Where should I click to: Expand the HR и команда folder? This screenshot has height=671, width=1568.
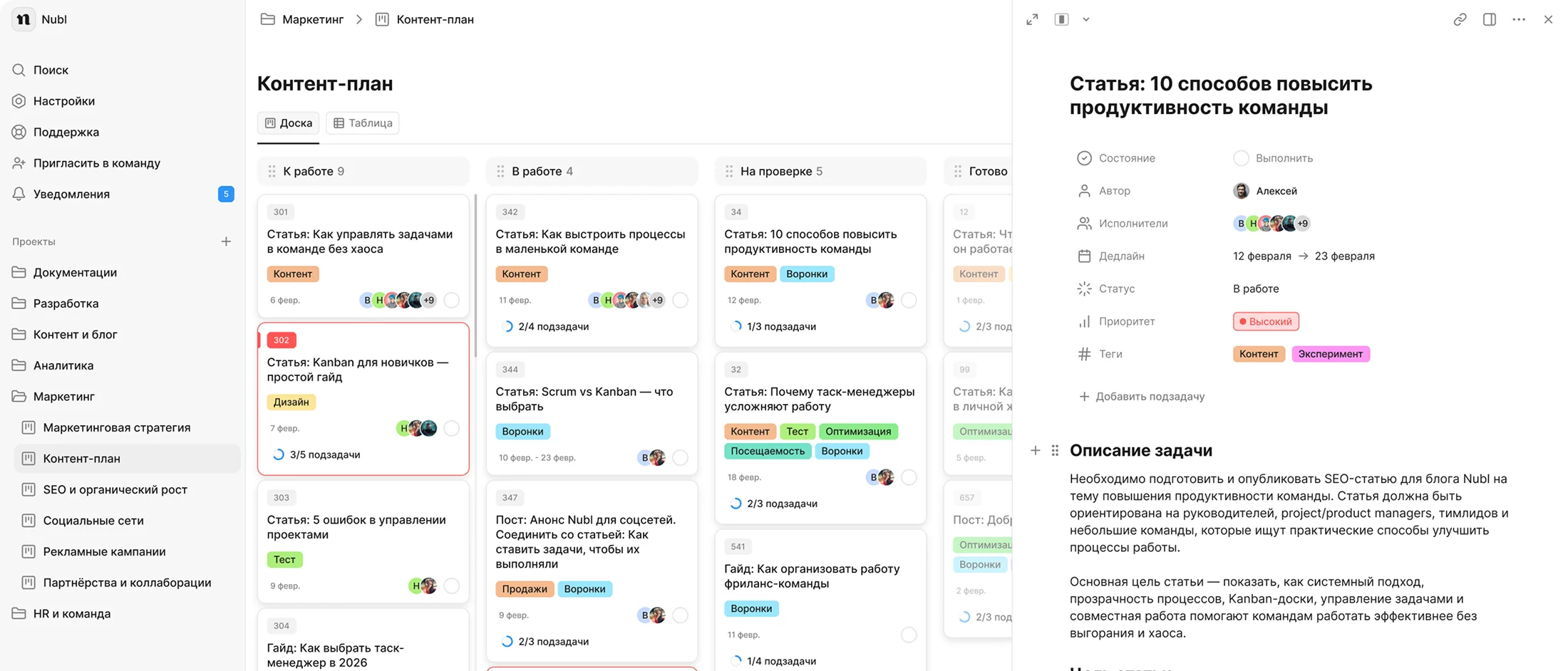[x=62, y=613]
